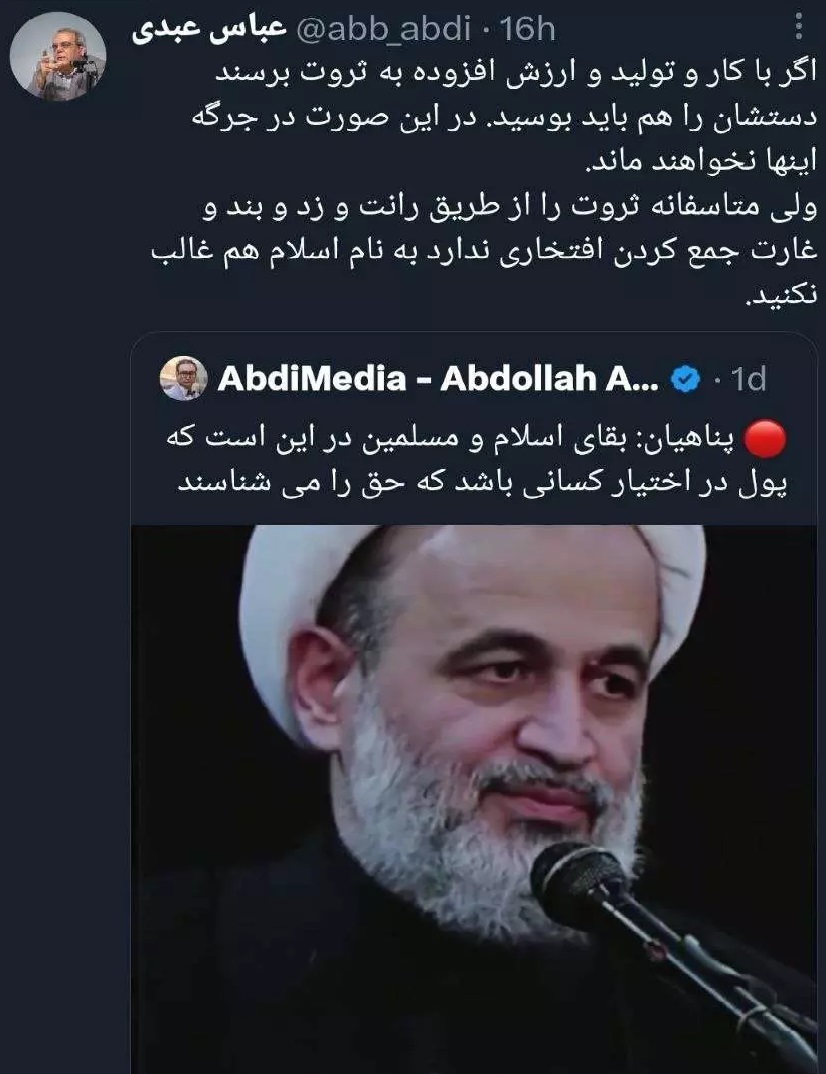826x1074 pixels.
Task: Visit the @abb_abdi handle link
Action: tap(384, 29)
